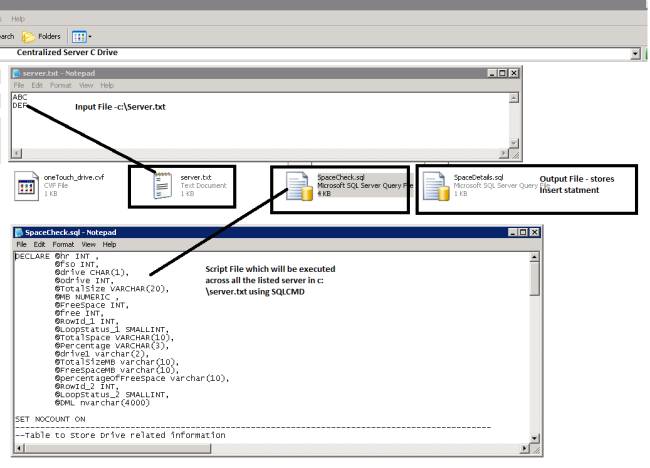This screenshot has height=468, width=650.
Task: Maximize the SpaceCheck.sql Notepad window
Action: 523,233
